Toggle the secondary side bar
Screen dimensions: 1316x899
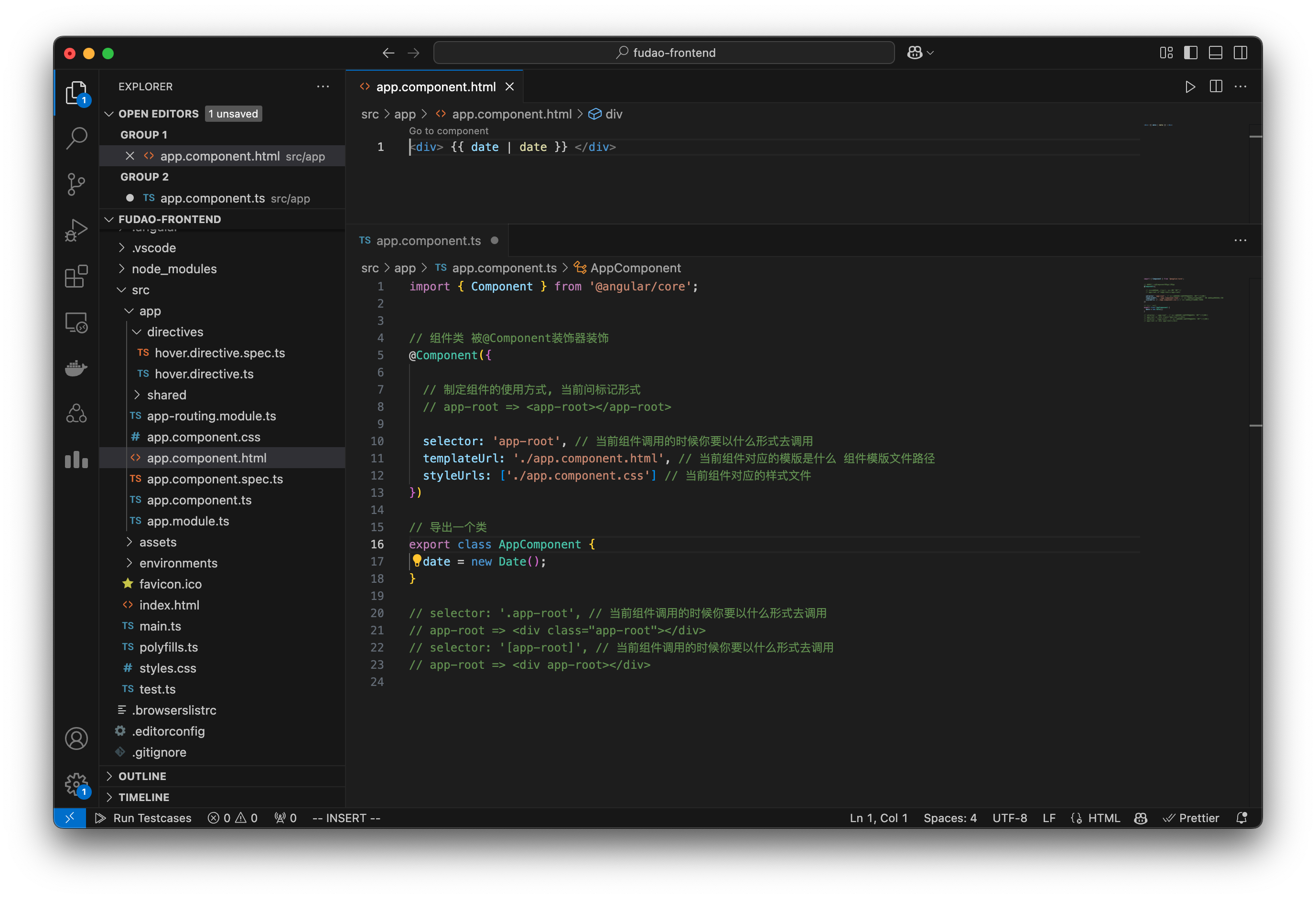[1240, 52]
